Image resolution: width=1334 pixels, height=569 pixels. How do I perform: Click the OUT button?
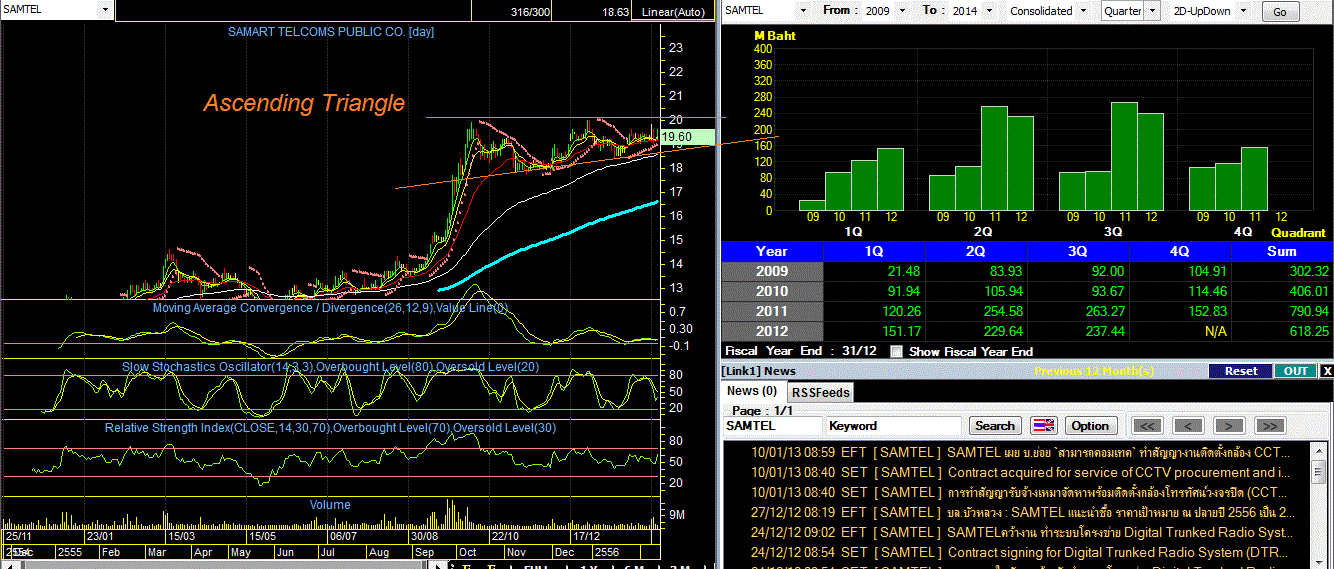pyautogui.click(x=1295, y=371)
